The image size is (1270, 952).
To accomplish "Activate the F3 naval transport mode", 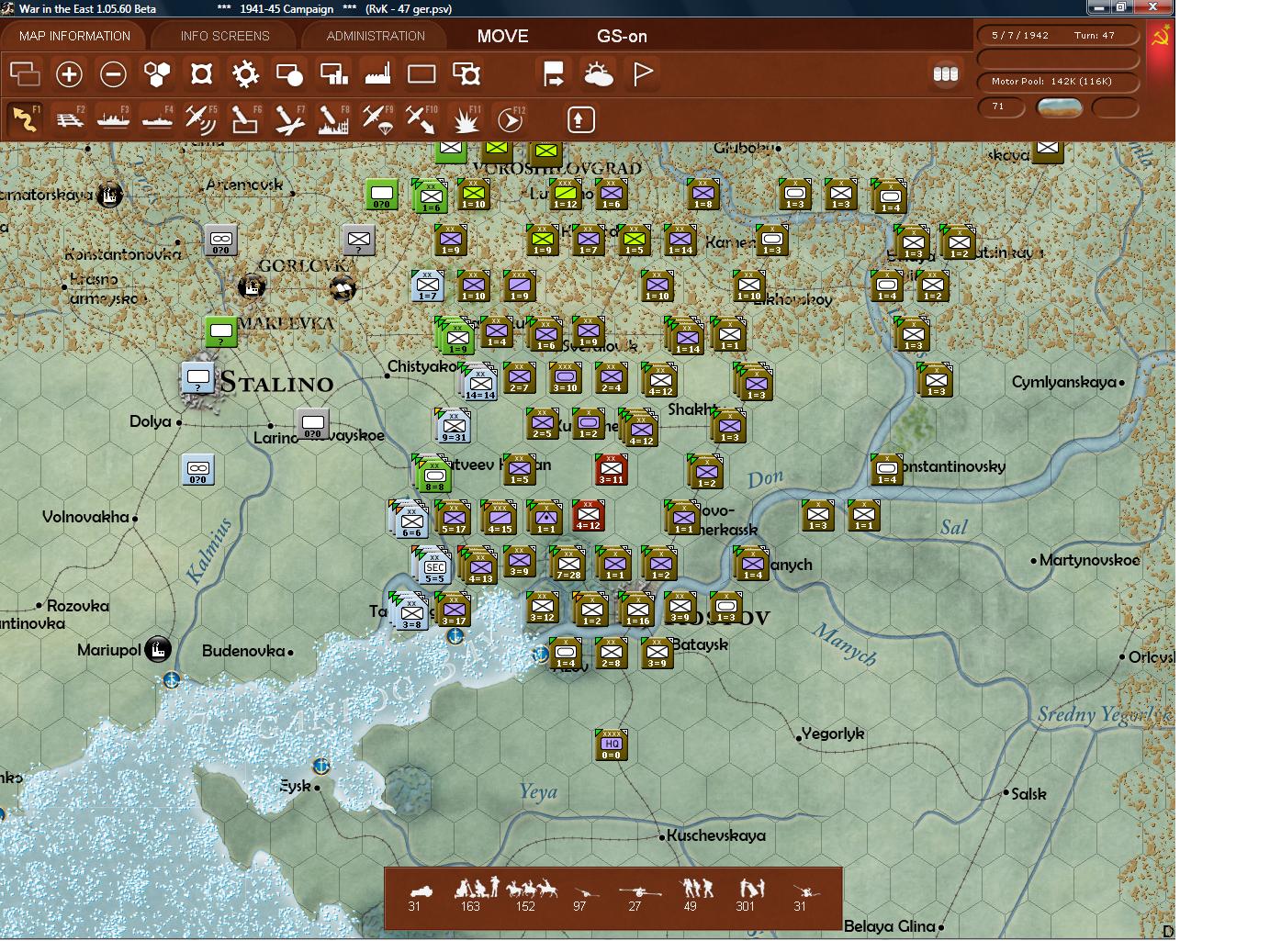I will [113, 119].
